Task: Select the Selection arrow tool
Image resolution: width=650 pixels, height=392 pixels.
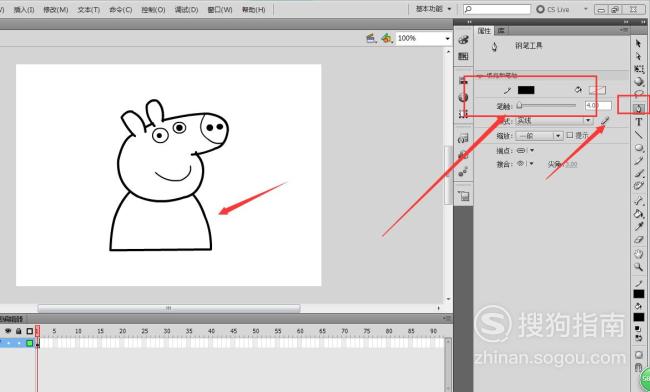Action: 638,43
